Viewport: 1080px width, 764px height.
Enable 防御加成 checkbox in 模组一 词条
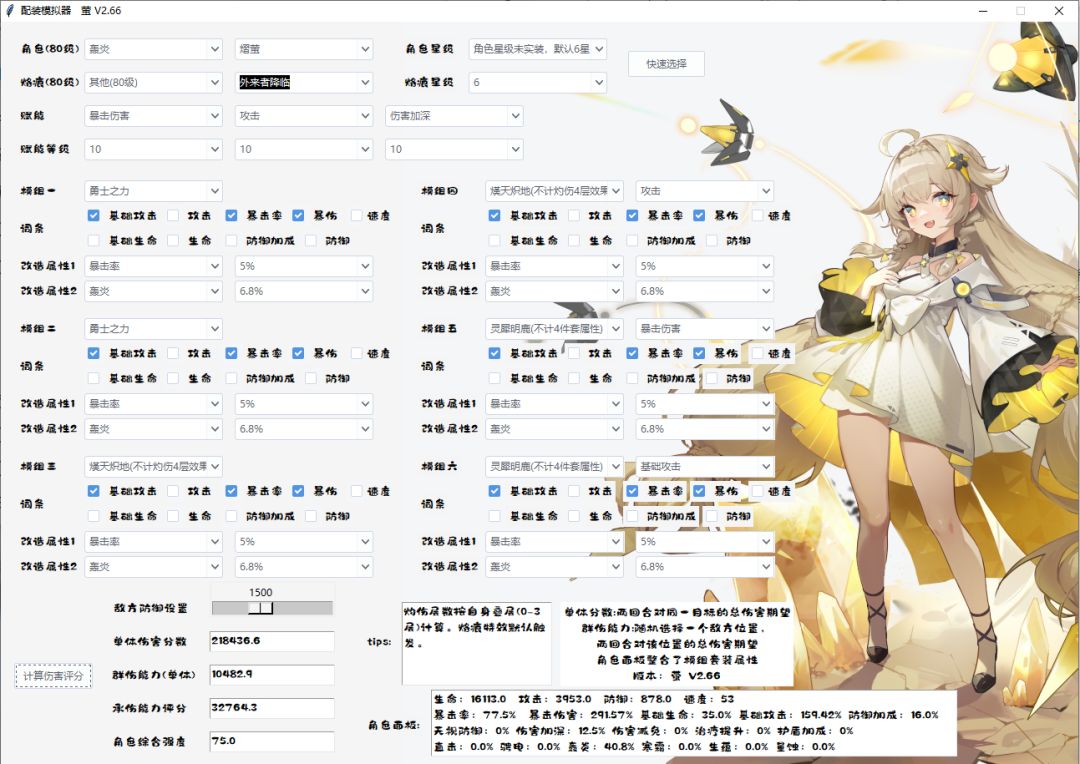pos(231,240)
